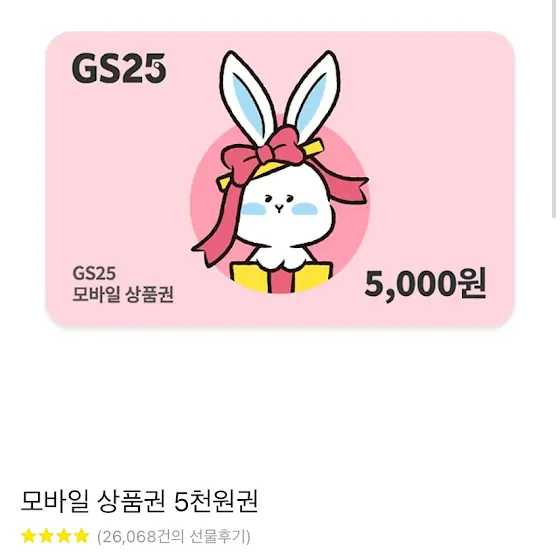The image size is (560, 560).
Task: Open the 26,068건의 선물후기 reviews link
Action: (x=174, y=536)
